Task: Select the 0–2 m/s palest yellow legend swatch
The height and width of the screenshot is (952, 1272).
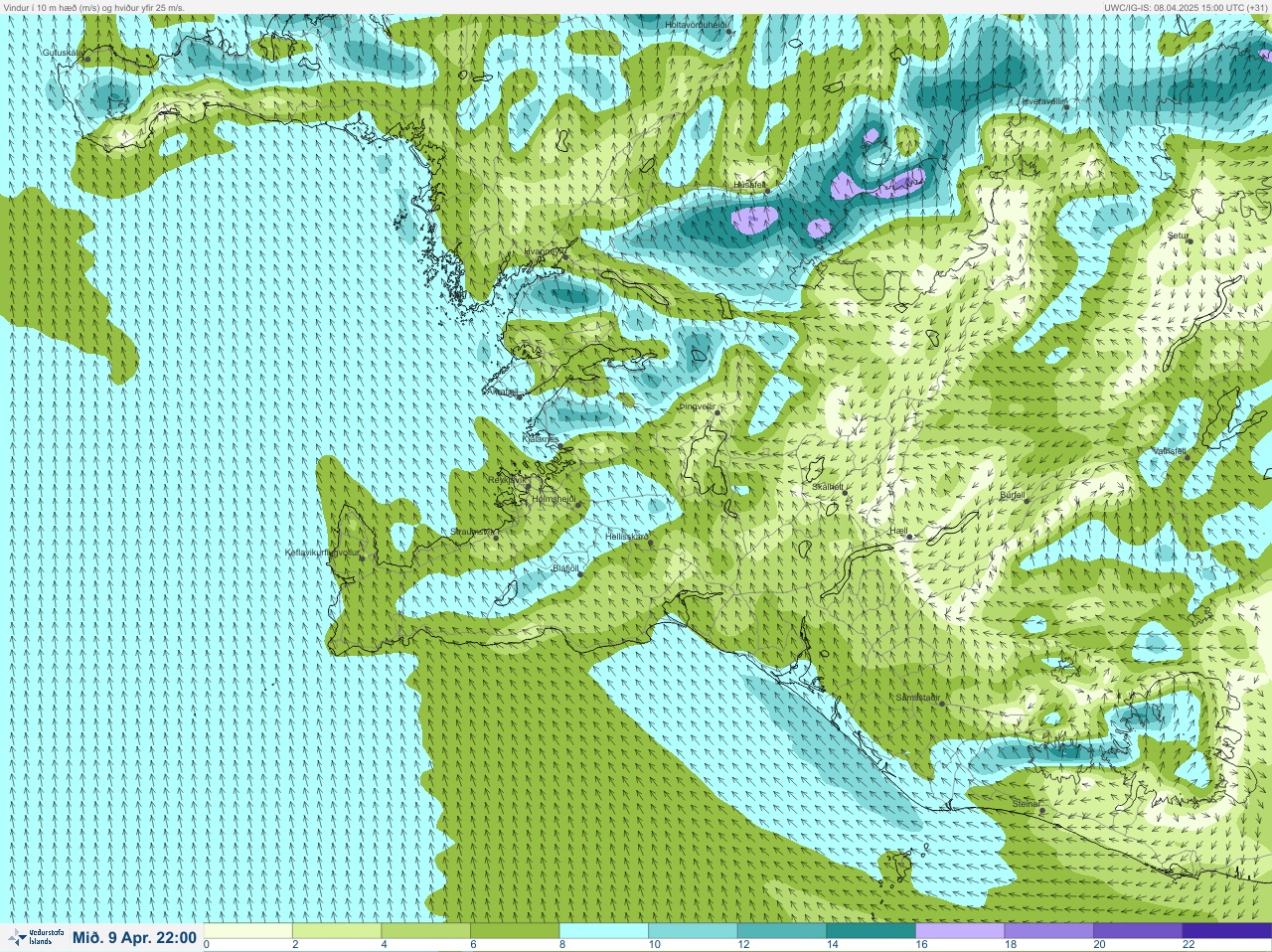Action: (248, 931)
